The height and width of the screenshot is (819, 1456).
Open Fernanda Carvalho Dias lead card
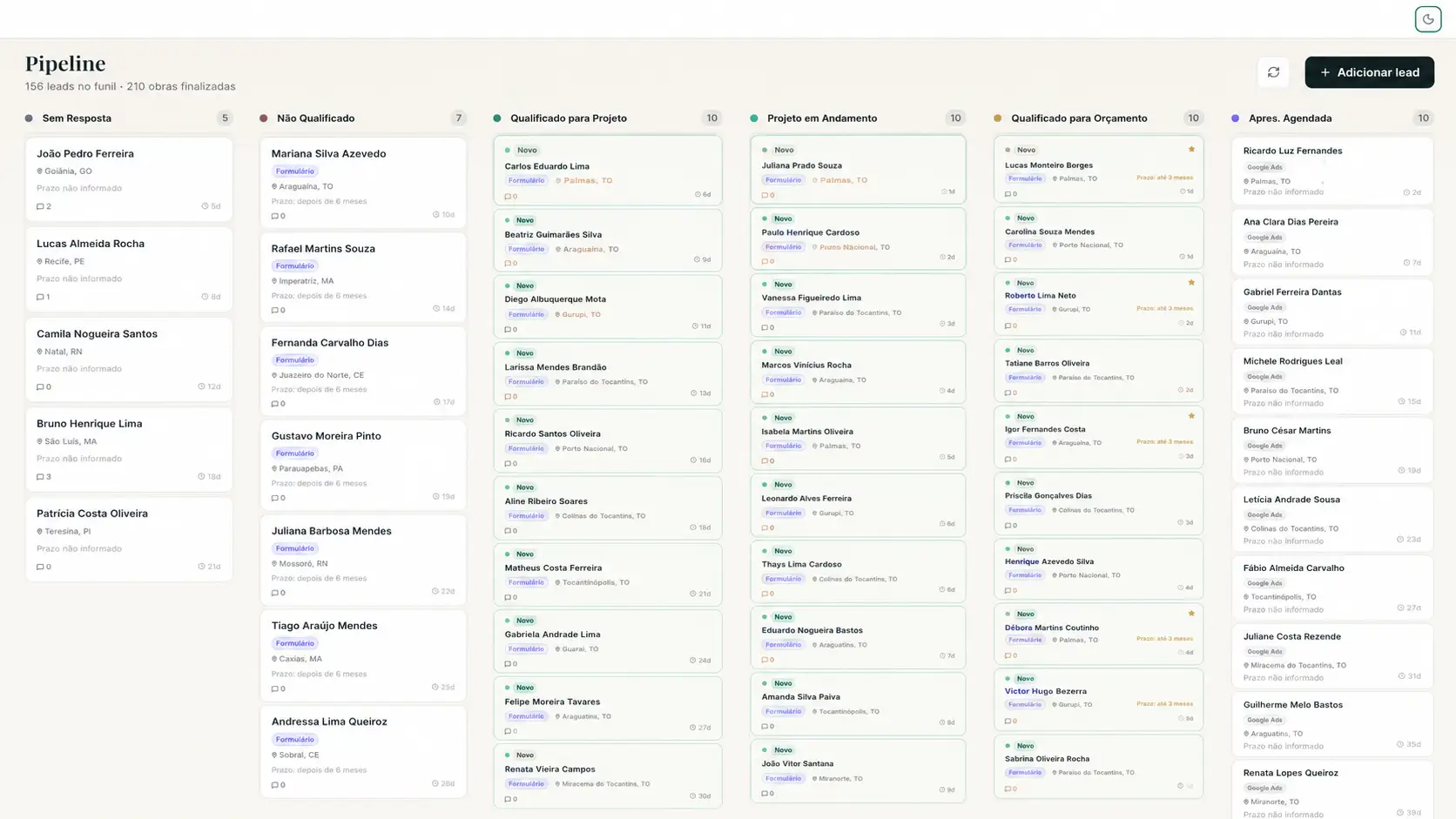click(x=363, y=372)
